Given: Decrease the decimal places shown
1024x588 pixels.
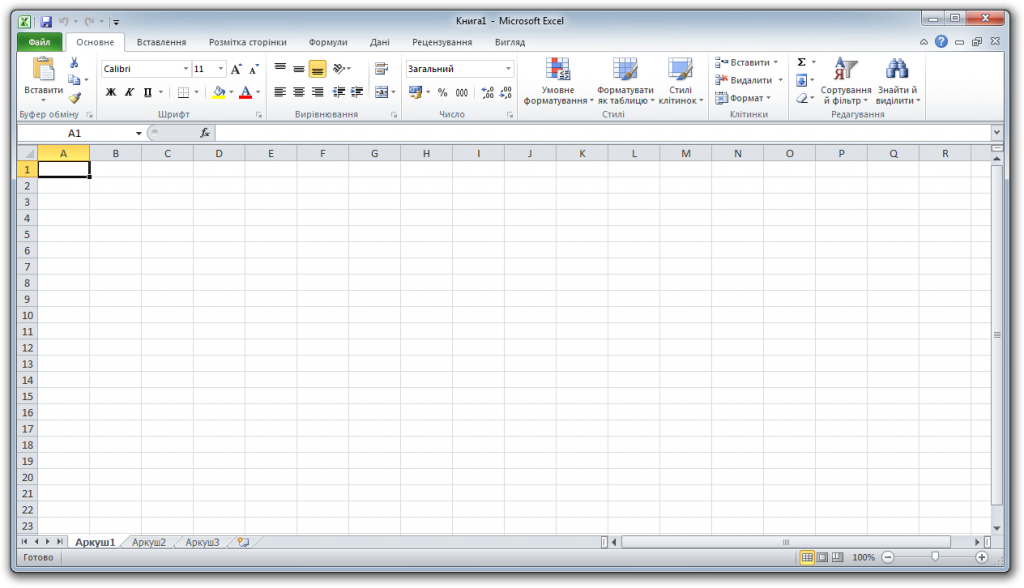Looking at the screenshot, I should (506, 93).
